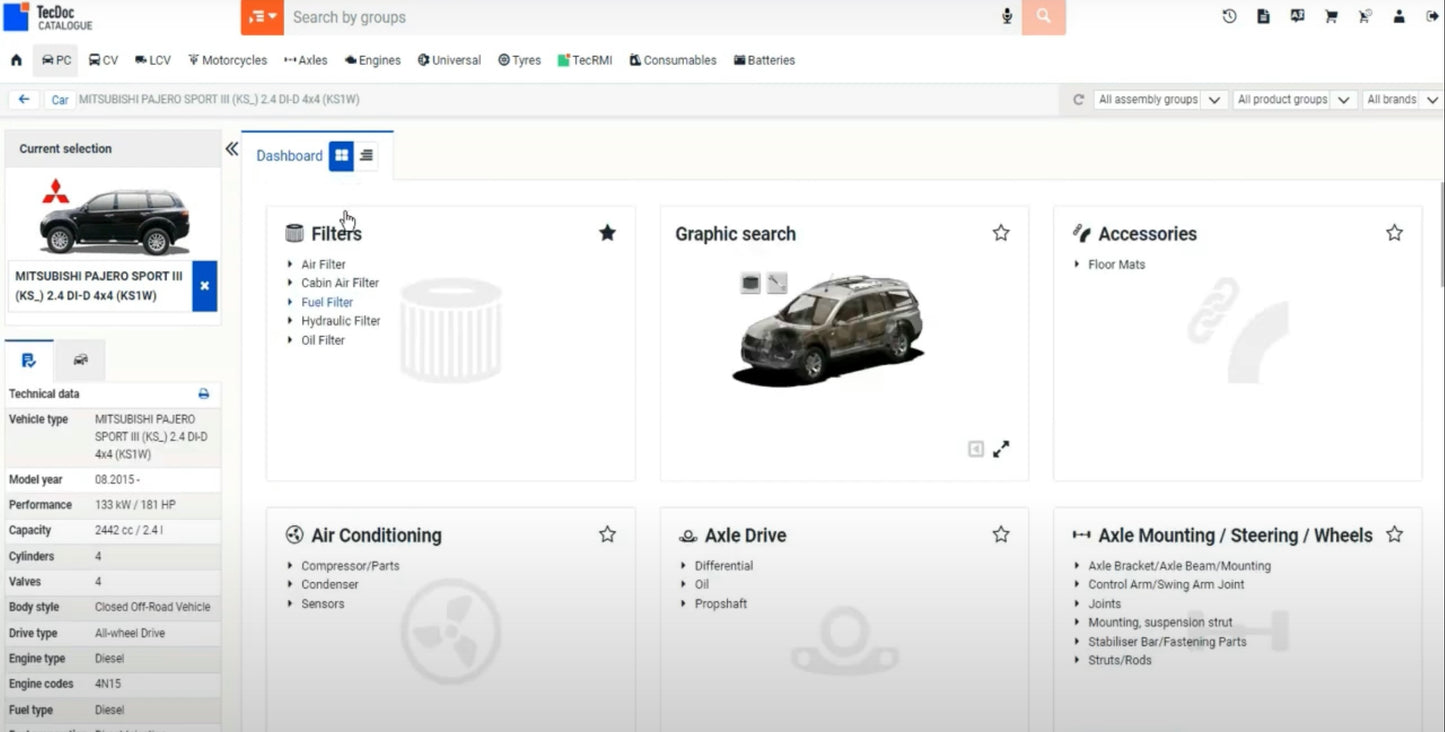Open the Tyres category

tap(519, 60)
